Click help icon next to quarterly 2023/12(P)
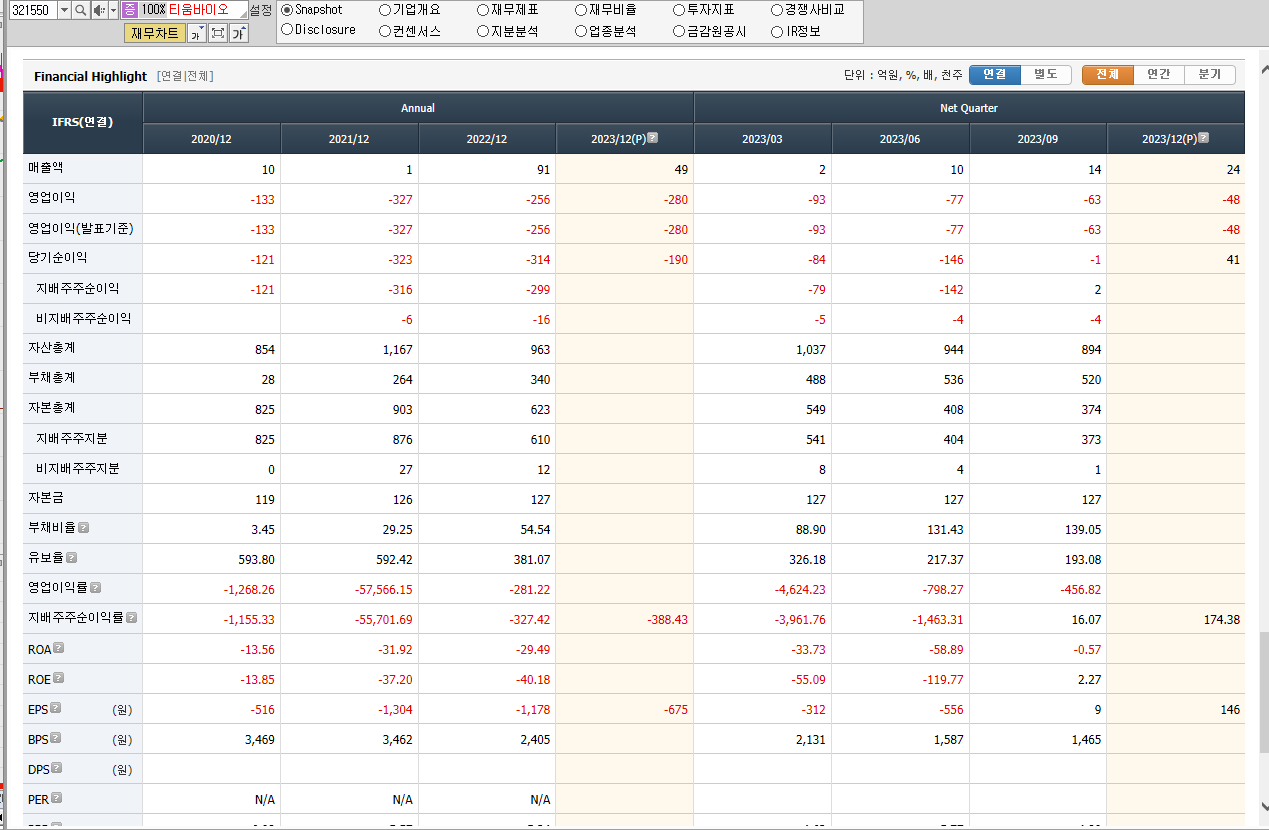This screenshot has height=830, width=1269. [x=1203, y=138]
